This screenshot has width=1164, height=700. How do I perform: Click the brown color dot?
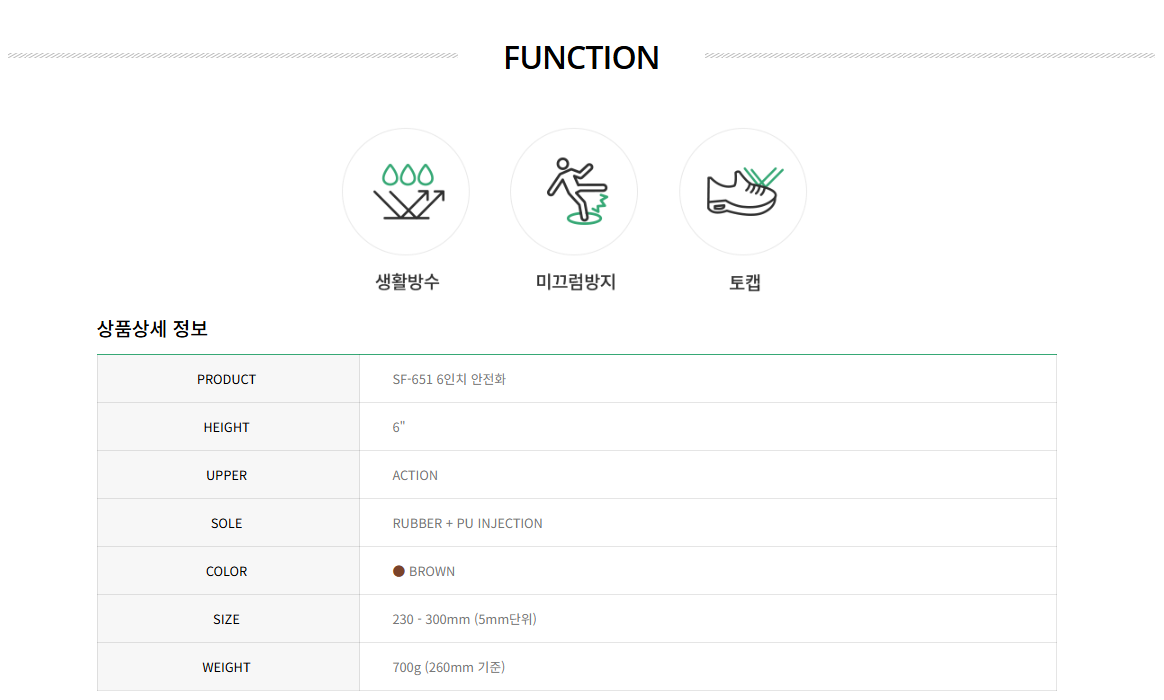pyautogui.click(x=399, y=572)
